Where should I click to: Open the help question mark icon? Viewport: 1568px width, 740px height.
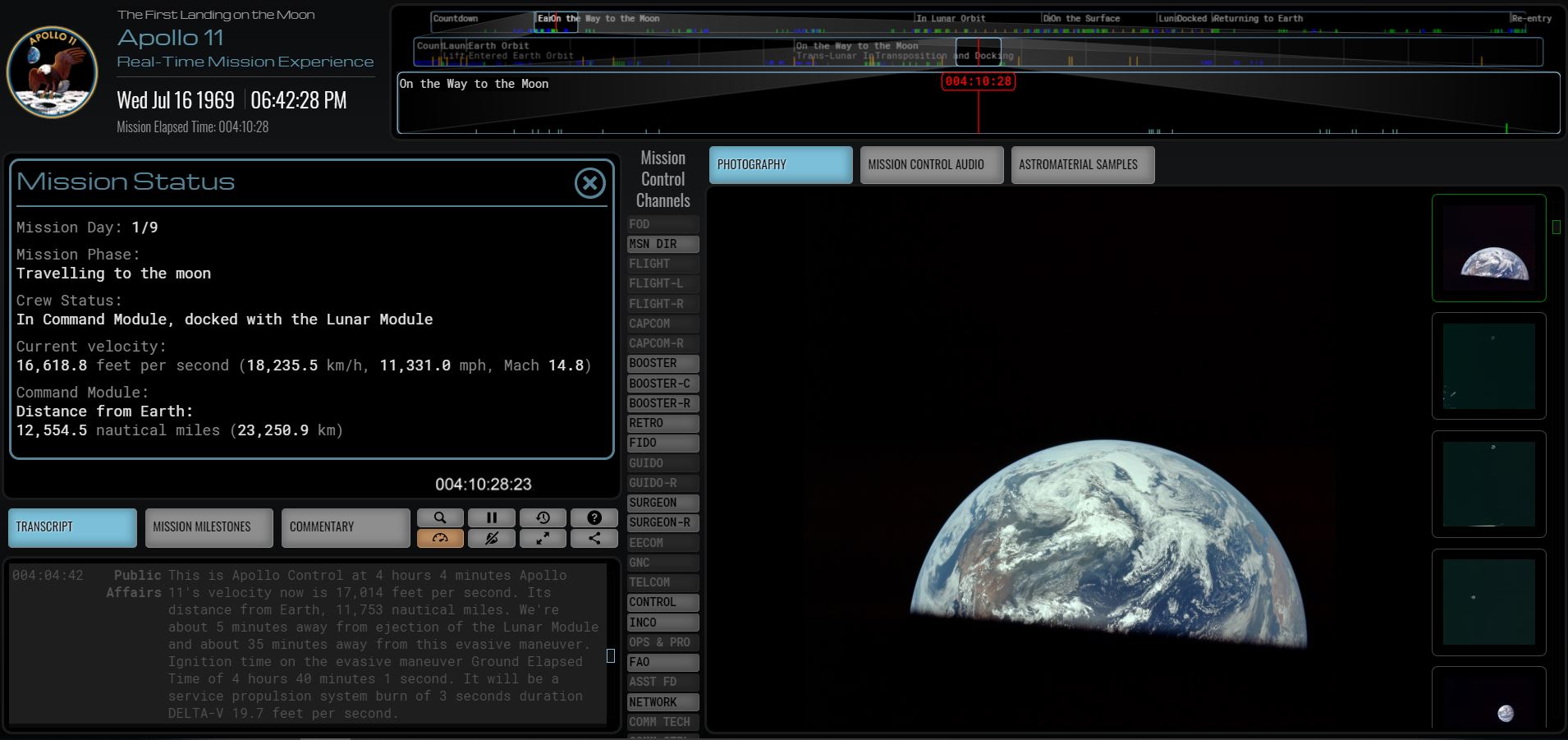tap(594, 517)
